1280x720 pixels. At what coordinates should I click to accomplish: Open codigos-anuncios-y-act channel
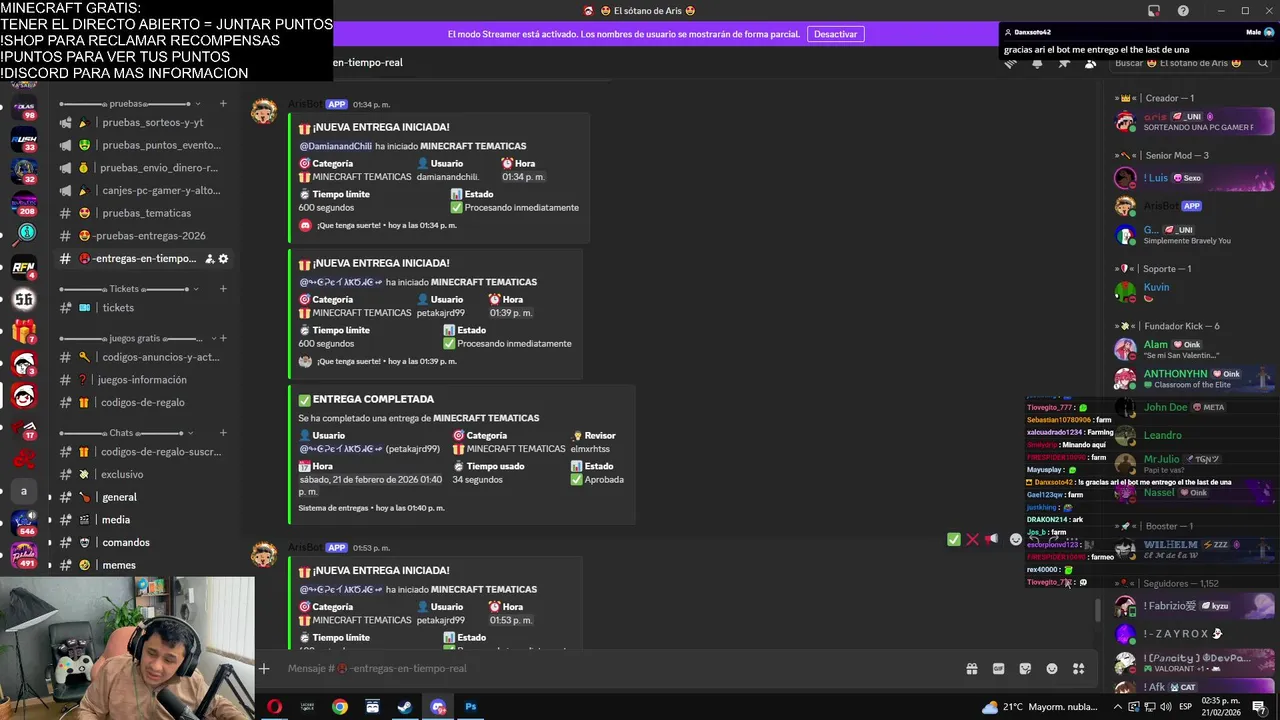tap(145, 357)
